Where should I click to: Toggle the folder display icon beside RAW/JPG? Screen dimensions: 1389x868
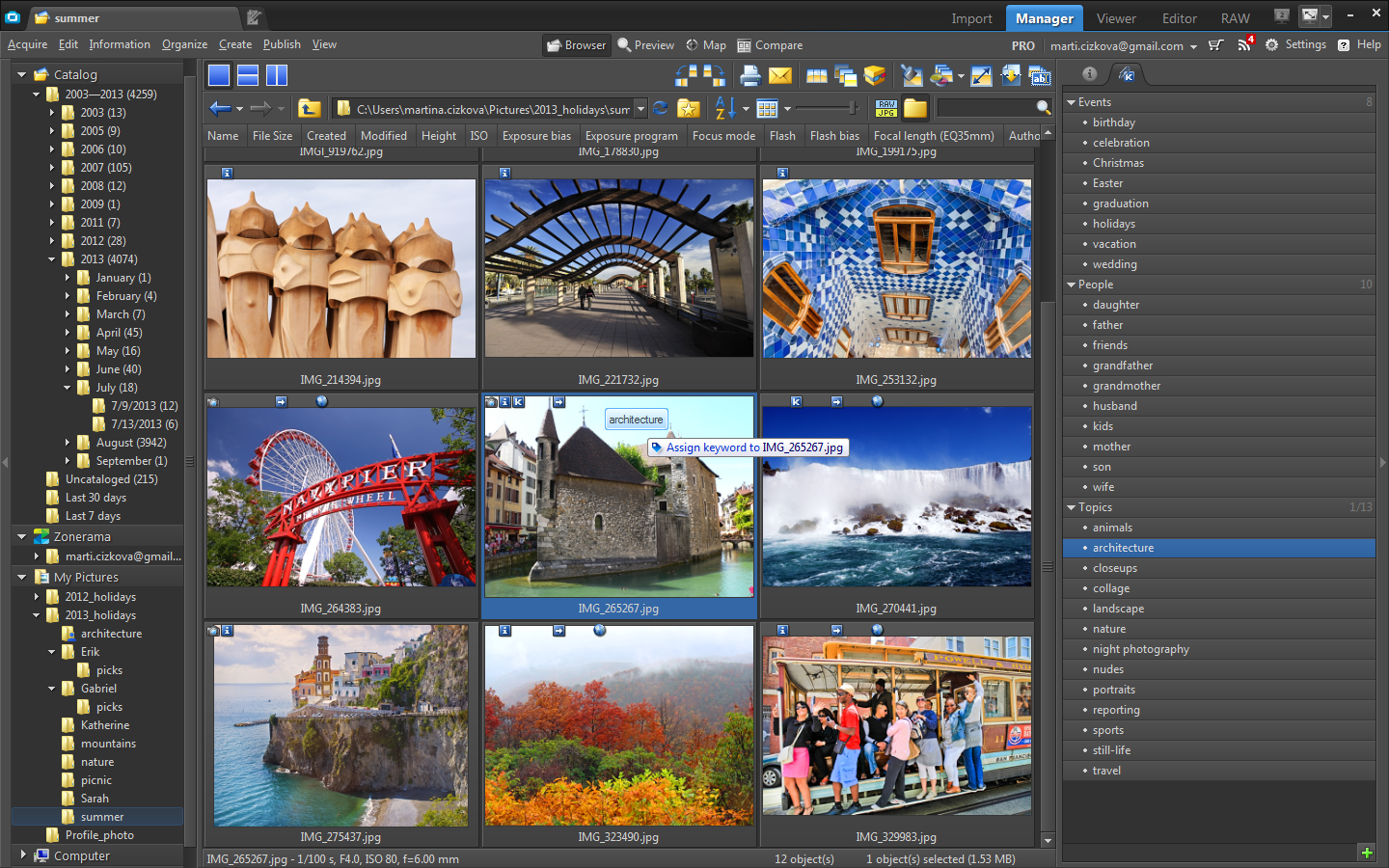pyautogui.click(x=915, y=108)
